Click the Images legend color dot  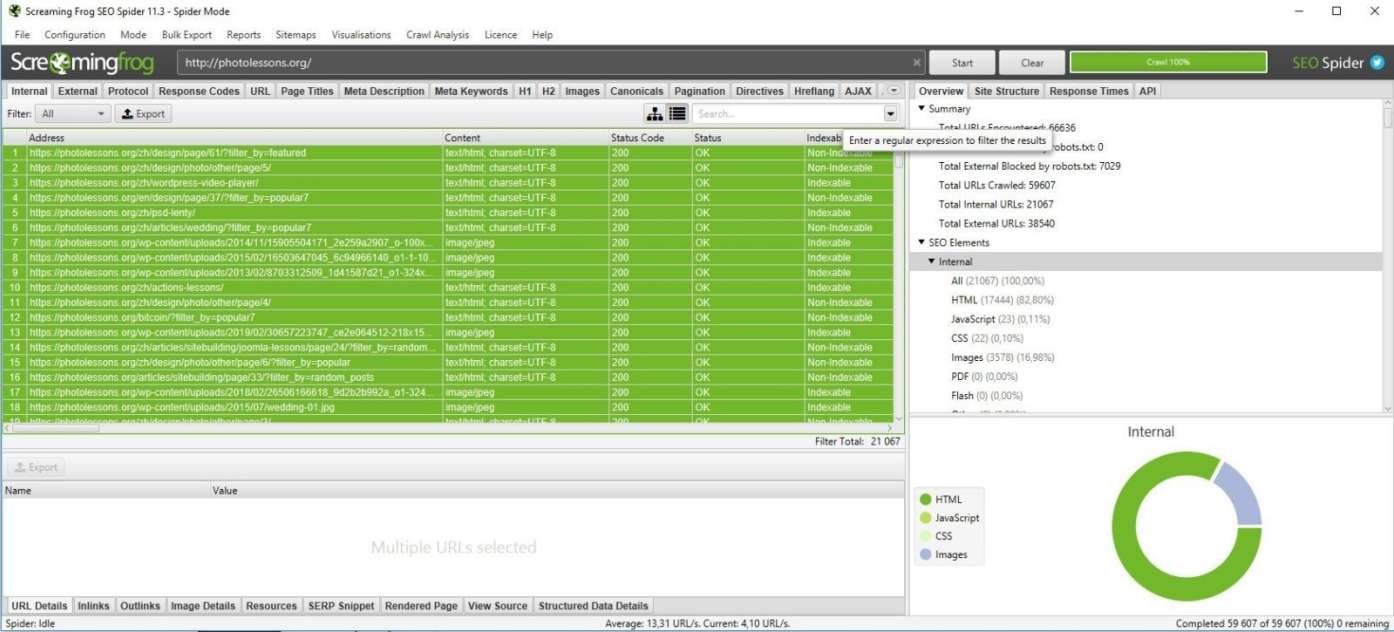pos(925,554)
